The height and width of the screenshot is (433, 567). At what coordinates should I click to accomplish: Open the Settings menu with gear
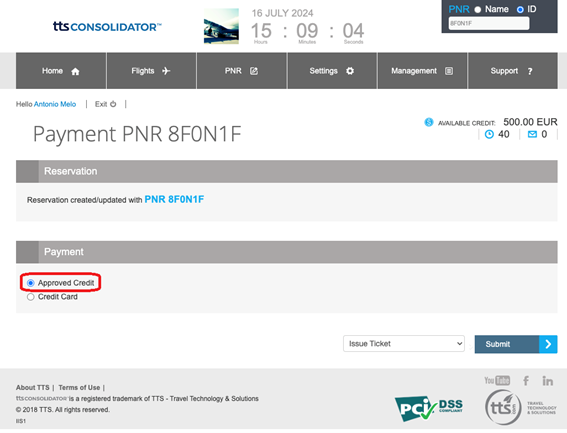pyautogui.click(x=332, y=71)
